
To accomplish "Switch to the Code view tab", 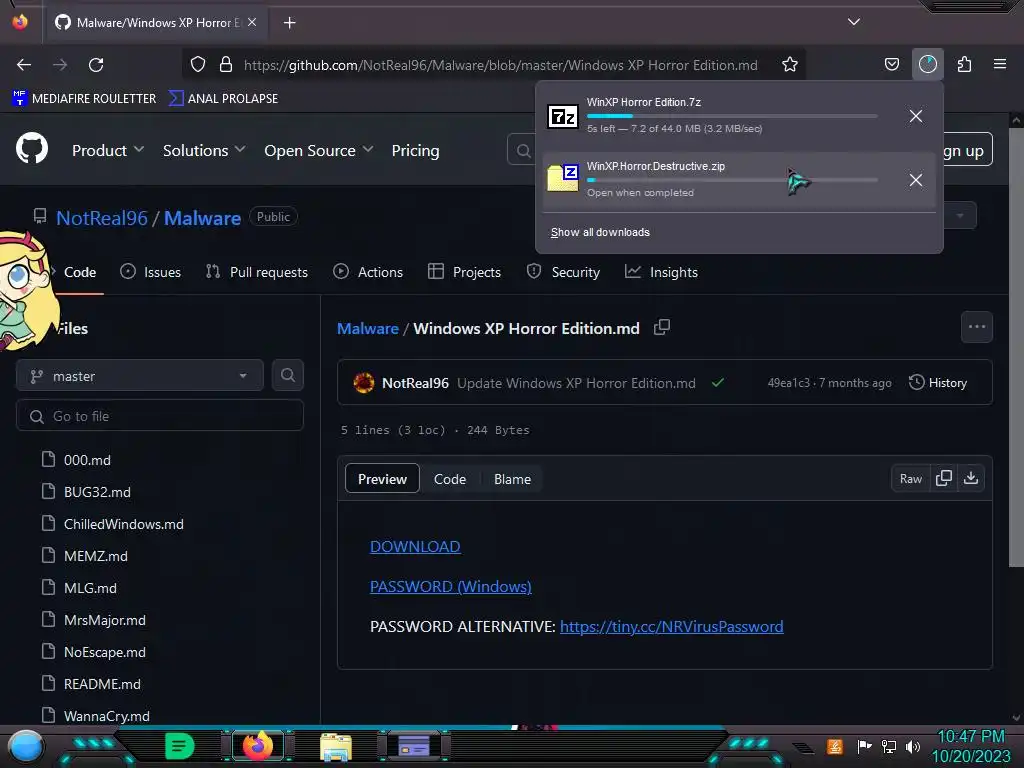I will 450,479.
